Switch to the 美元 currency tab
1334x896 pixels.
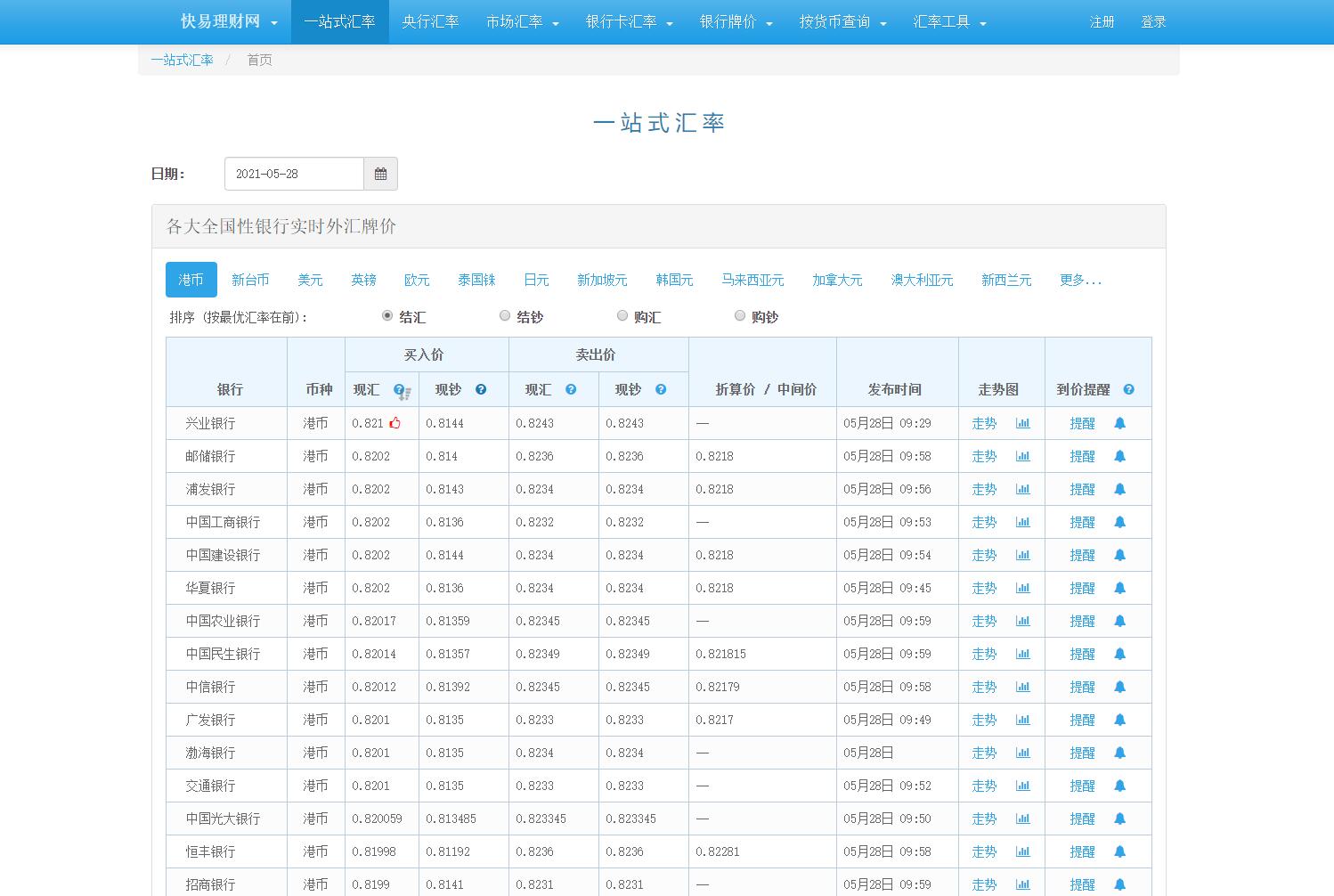(x=310, y=280)
